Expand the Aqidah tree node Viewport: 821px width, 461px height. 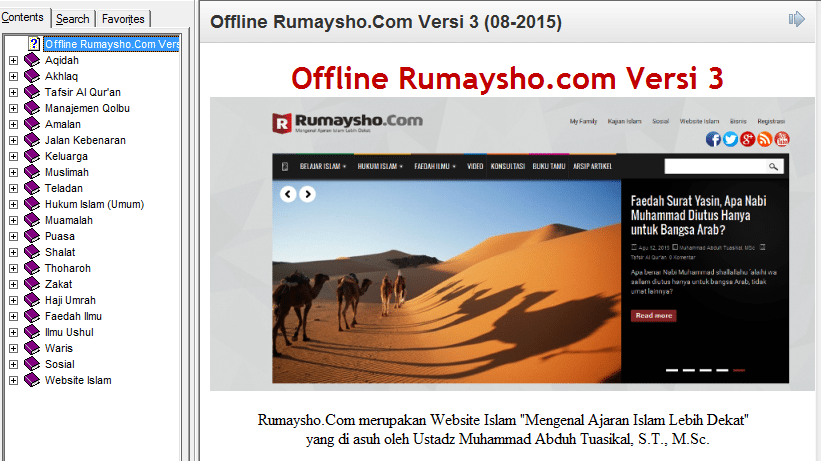tap(14, 60)
